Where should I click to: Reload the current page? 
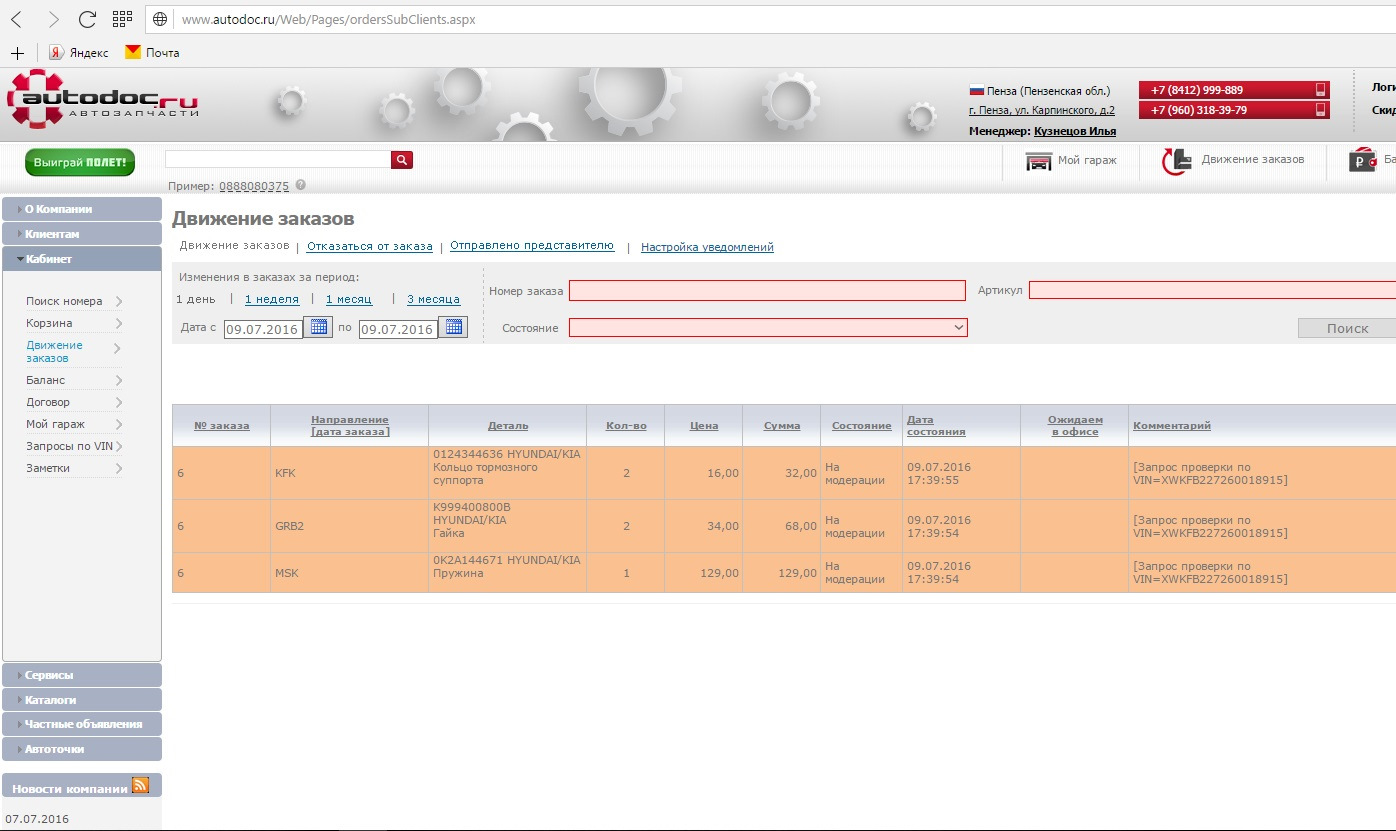(87, 19)
